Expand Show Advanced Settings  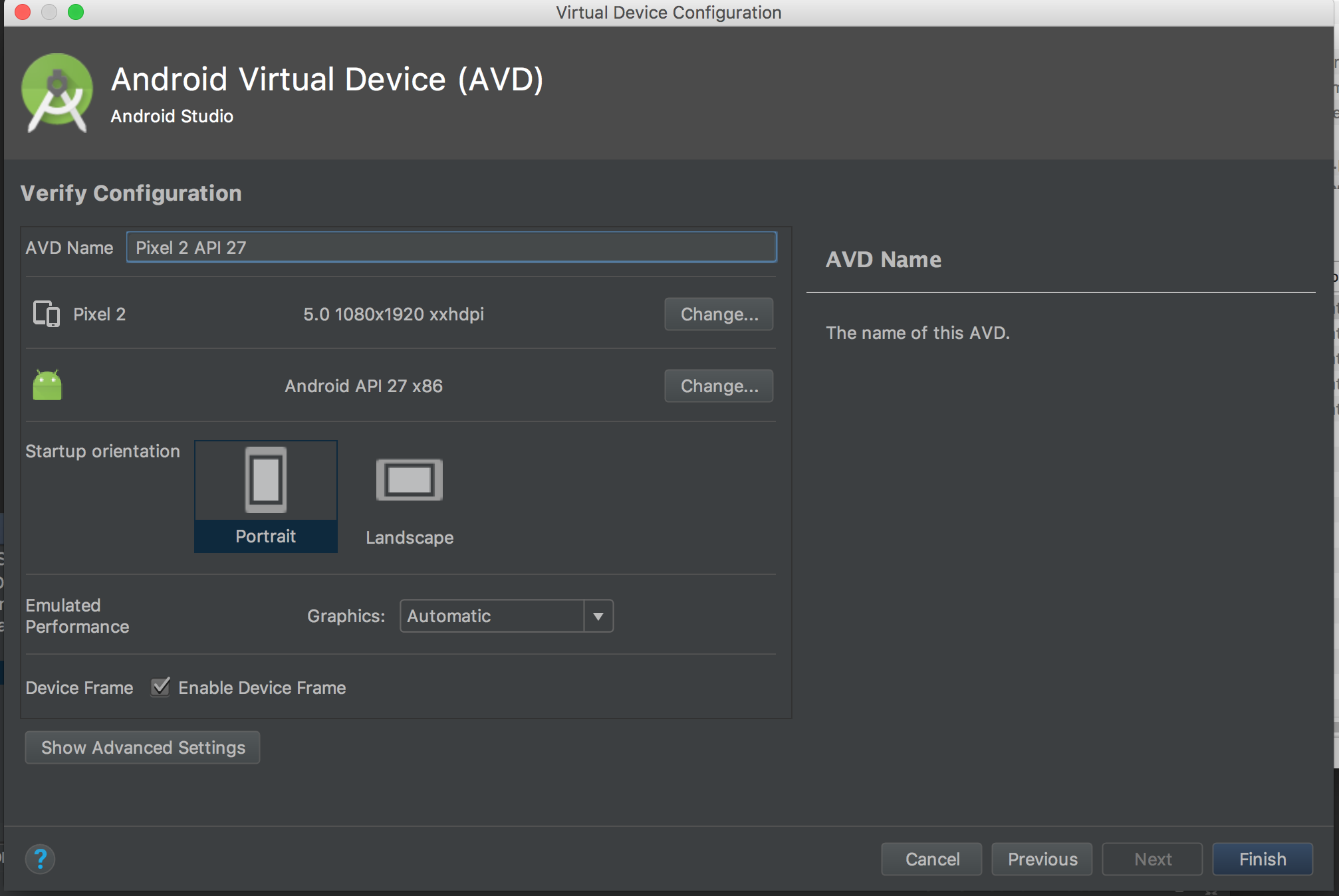point(142,747)
